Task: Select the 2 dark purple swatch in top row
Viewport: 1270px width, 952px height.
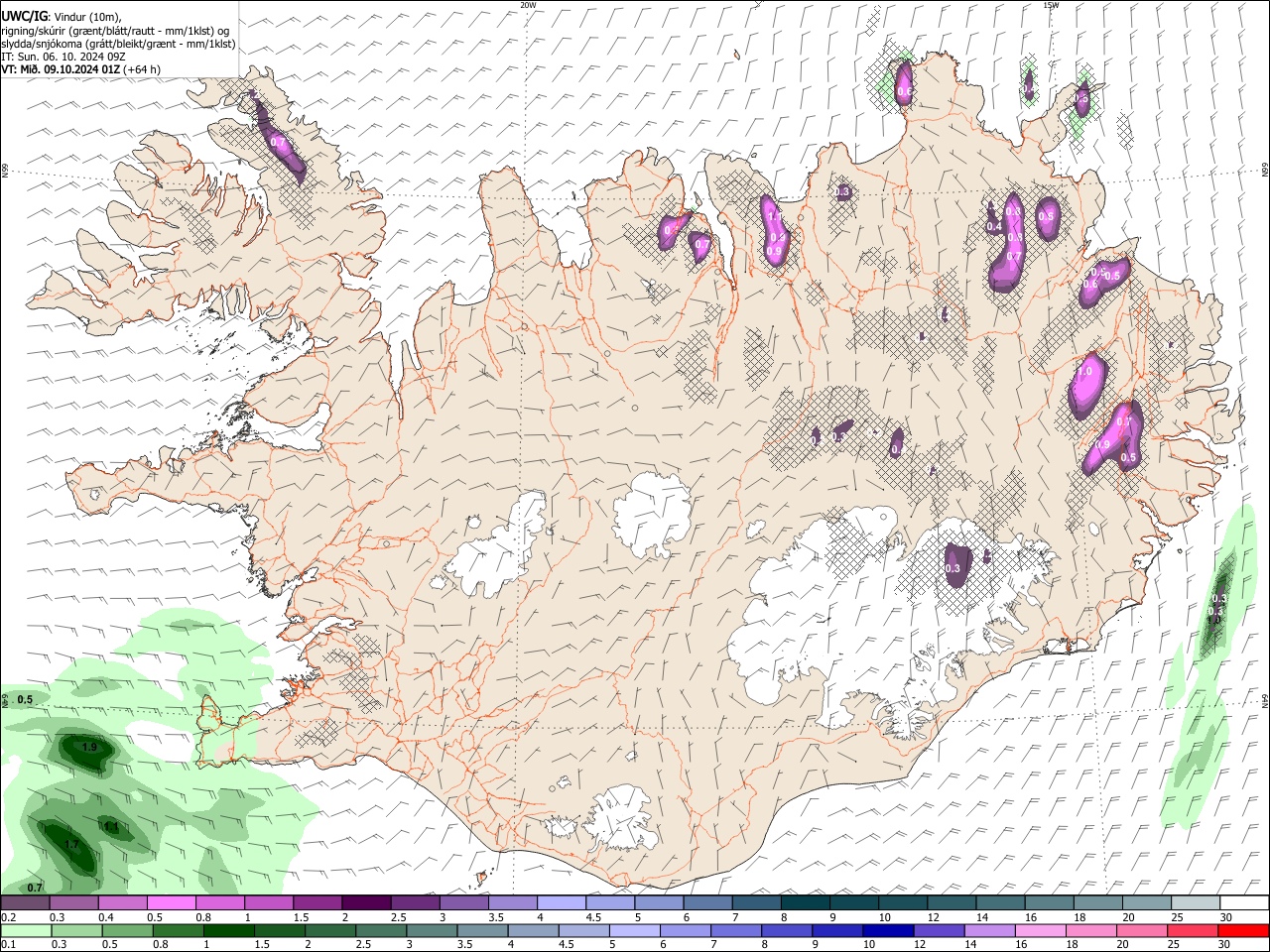Action: (366, 902)
